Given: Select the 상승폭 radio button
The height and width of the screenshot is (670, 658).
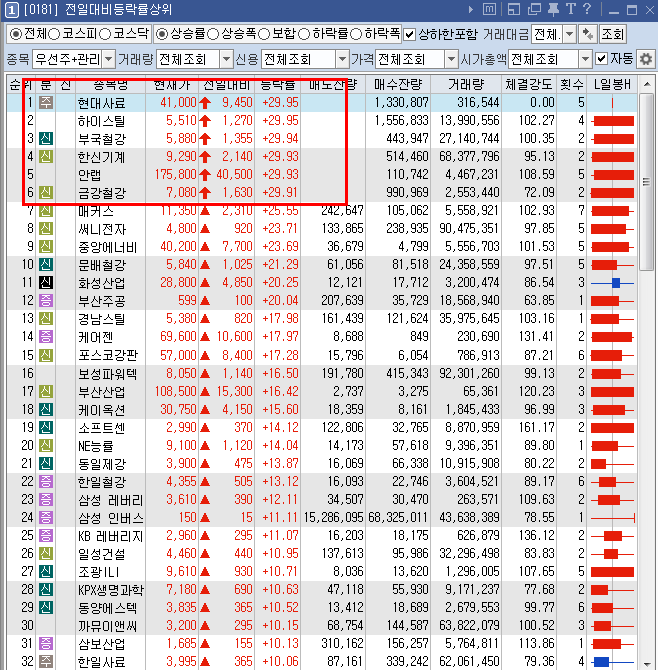Looking at the screenshot, I should tap(213, 34).
